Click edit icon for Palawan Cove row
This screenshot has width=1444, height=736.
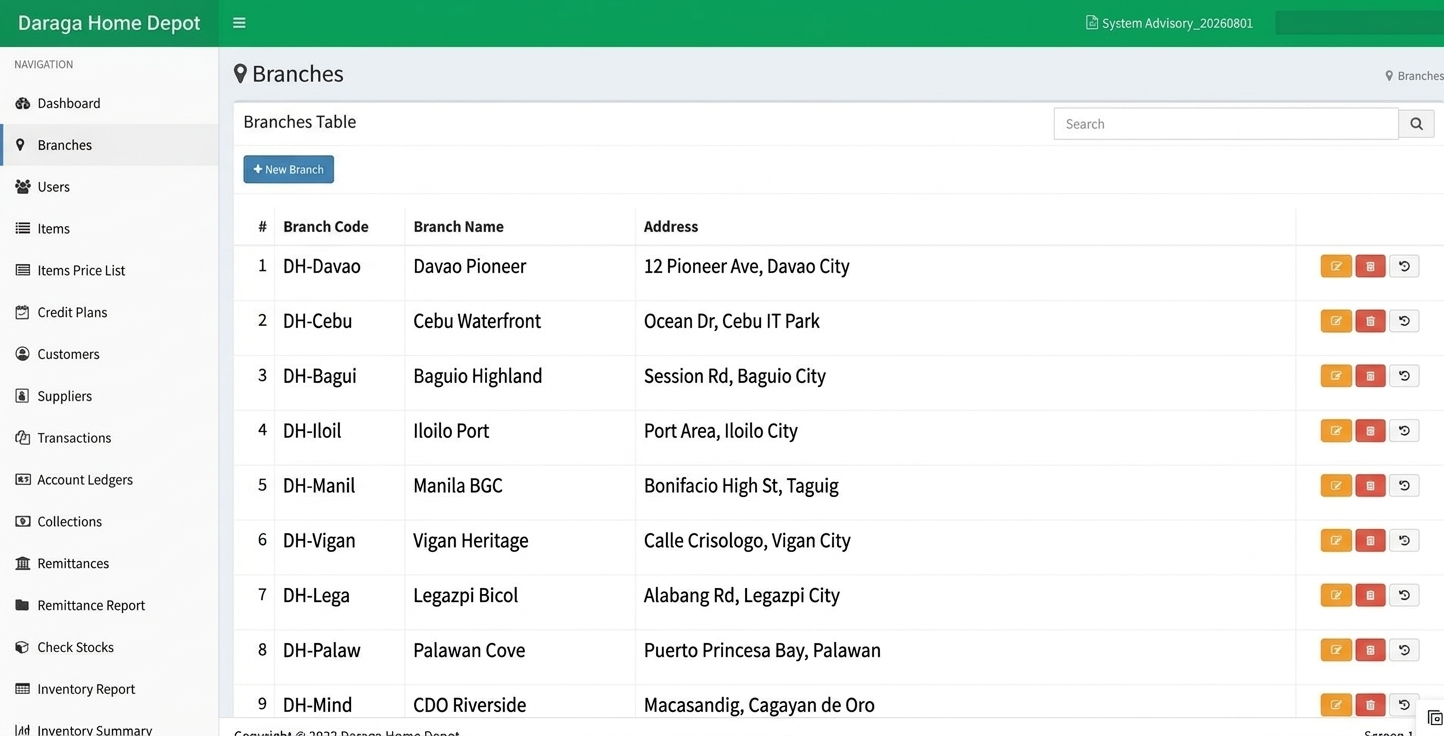coord(1336,650)
